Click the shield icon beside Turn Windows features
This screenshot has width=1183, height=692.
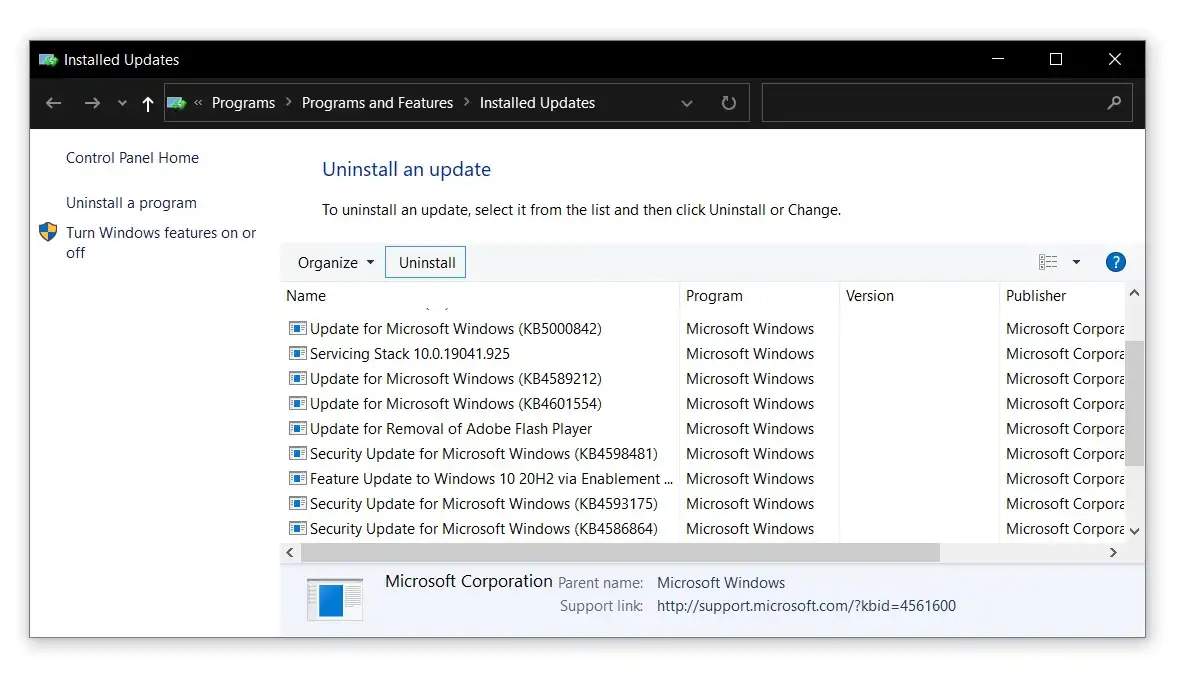tap(47, 231)
